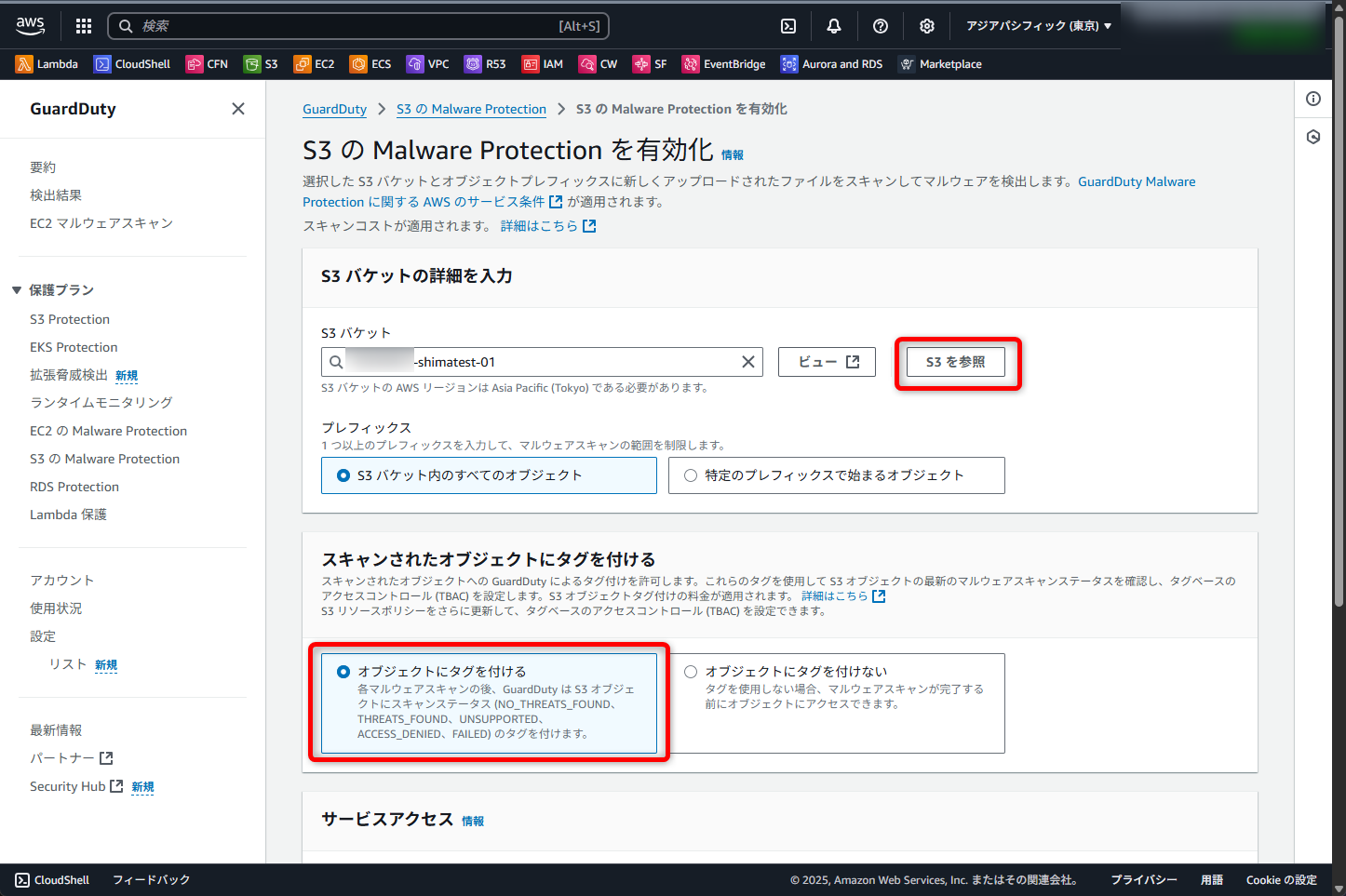This screenshot has width=1346, height=896.
Task: Open scan cost 詳細はこちら link
Action: tap(548, 226)
